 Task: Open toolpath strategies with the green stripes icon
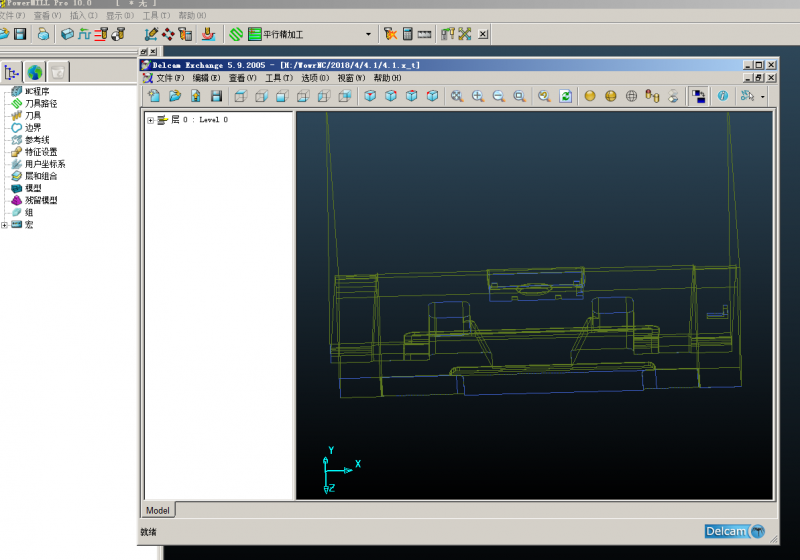236,34
